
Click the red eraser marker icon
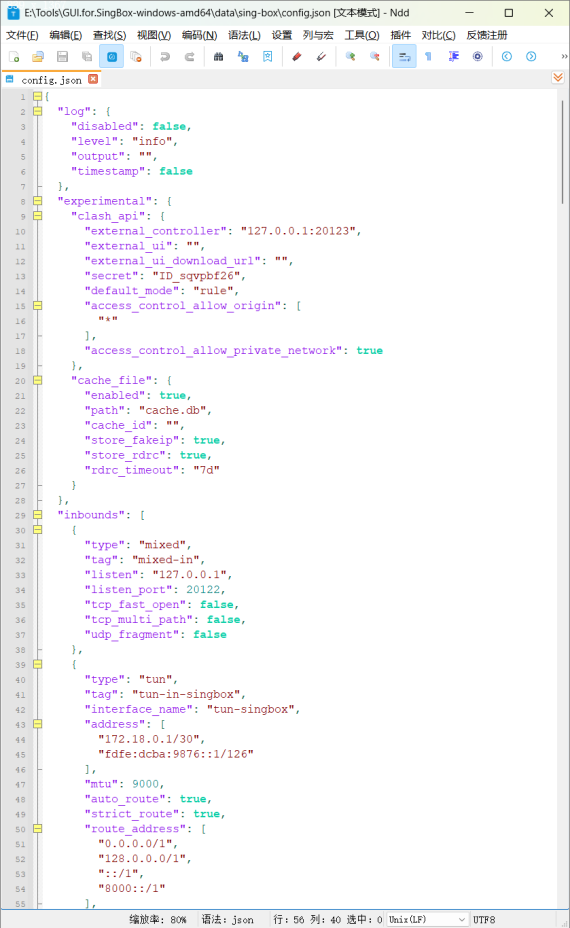click(x=297, y=57)
